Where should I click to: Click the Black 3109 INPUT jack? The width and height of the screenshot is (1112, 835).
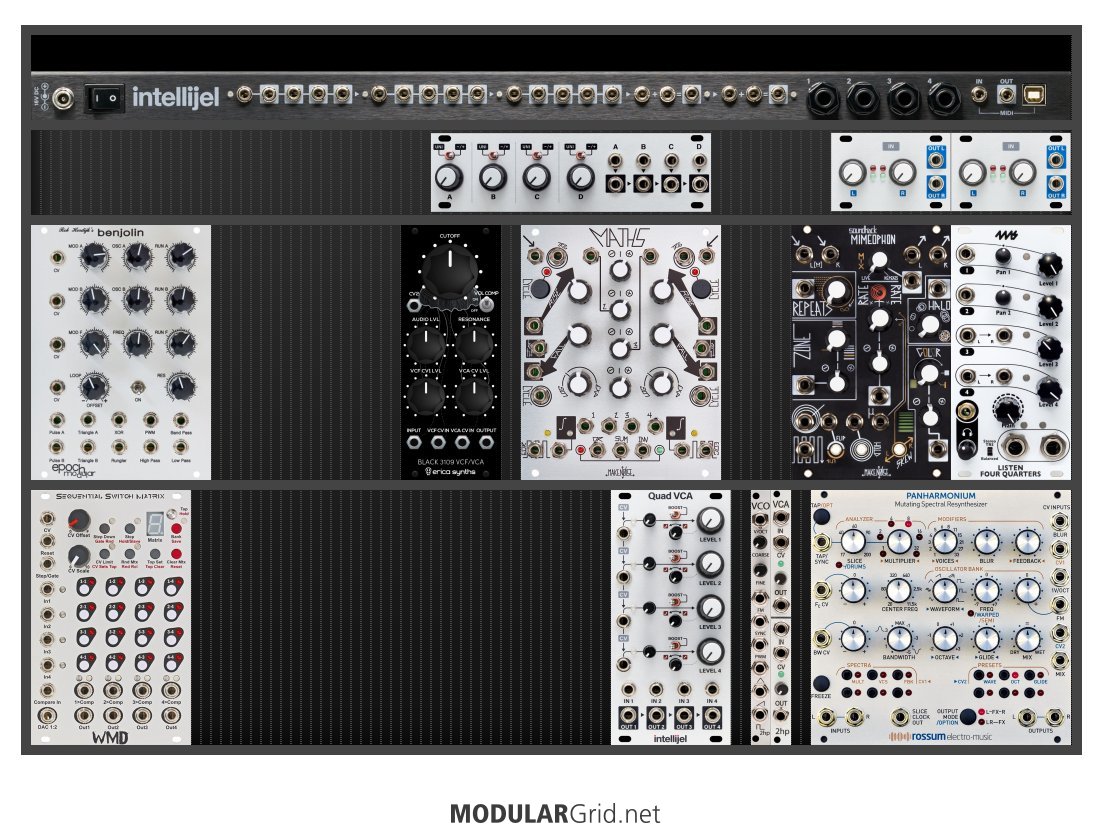pyautogui.click(x=413, y=443)
